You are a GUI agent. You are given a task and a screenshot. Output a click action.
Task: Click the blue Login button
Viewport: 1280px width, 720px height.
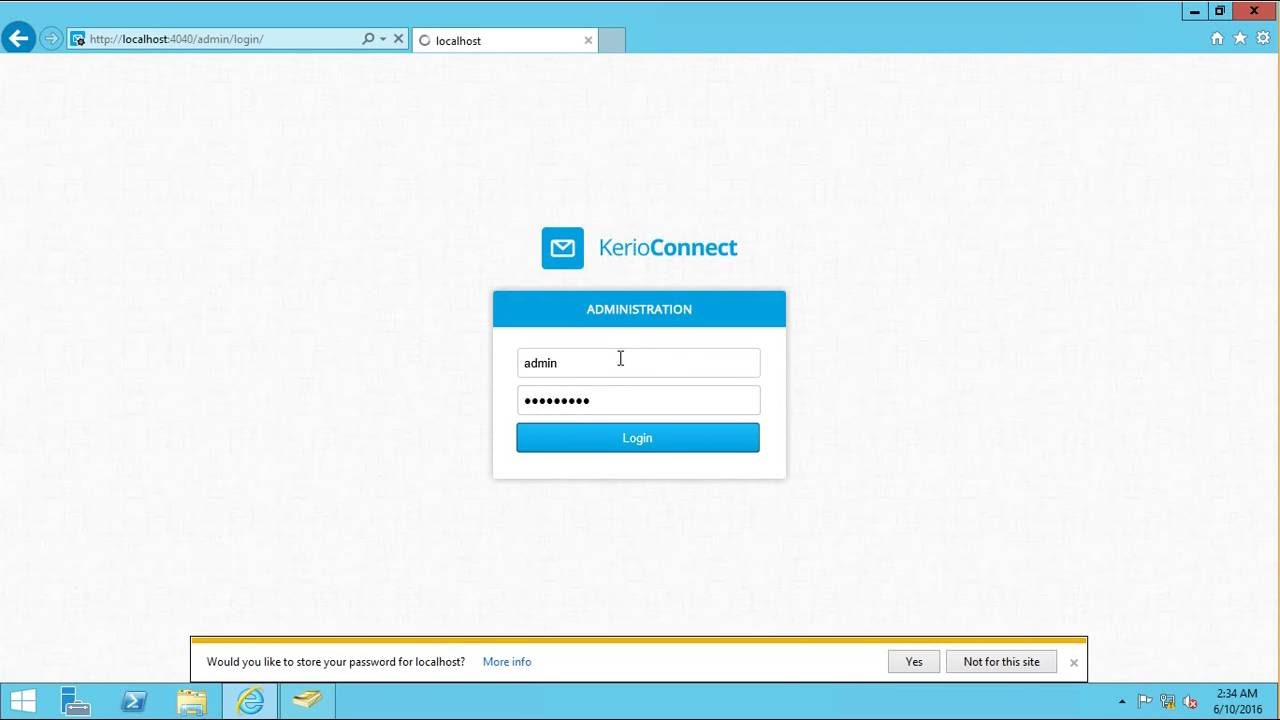point(638,438)
